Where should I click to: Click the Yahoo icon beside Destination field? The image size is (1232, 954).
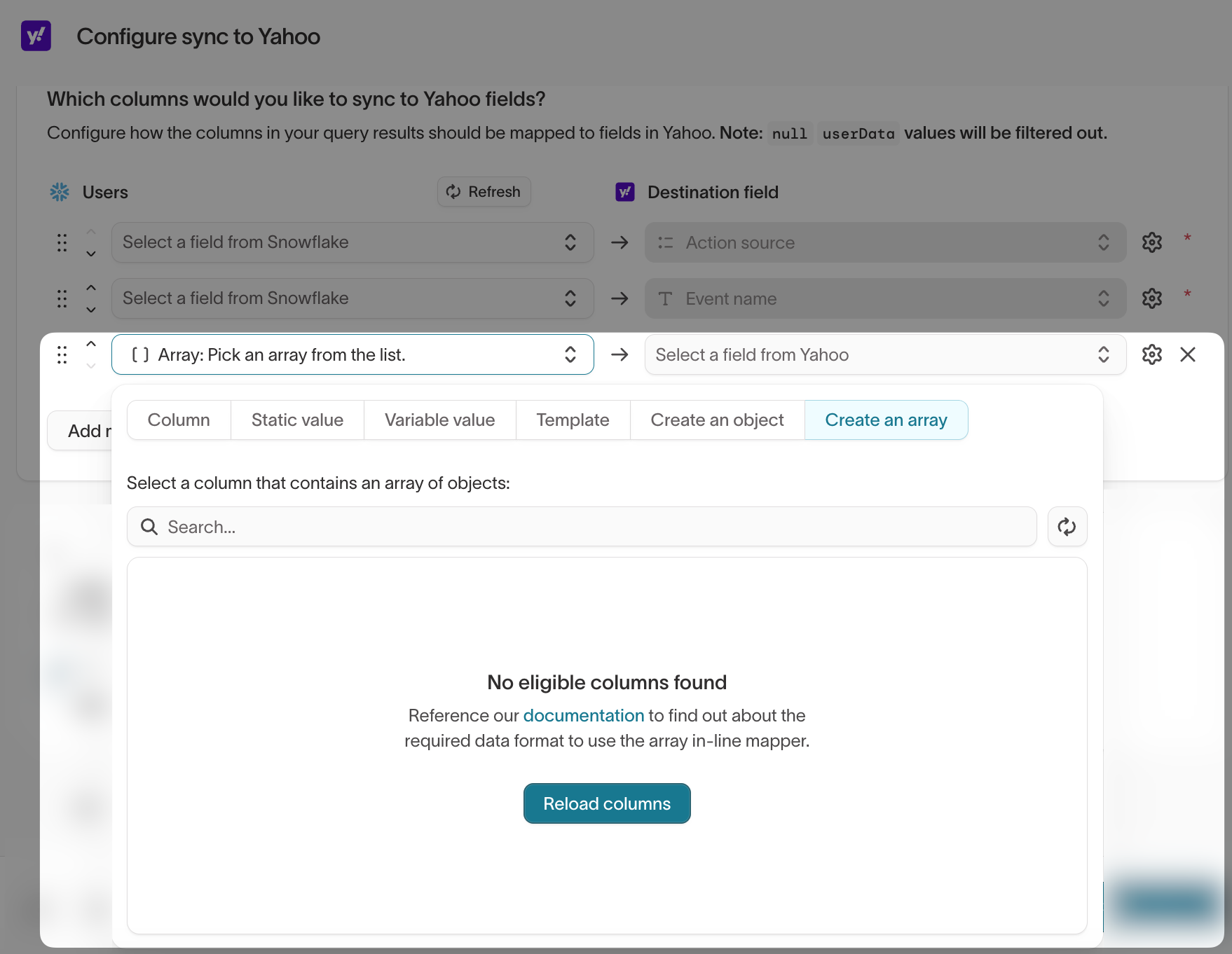(625, 192)
